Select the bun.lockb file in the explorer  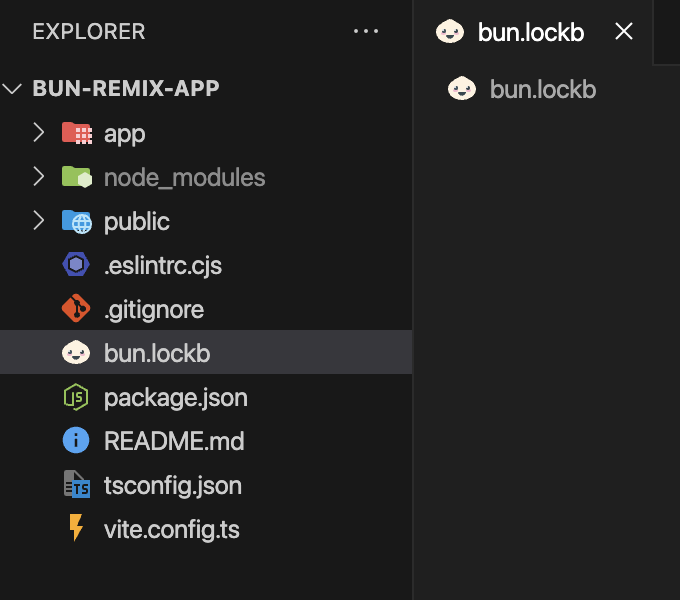click(206, 352)
